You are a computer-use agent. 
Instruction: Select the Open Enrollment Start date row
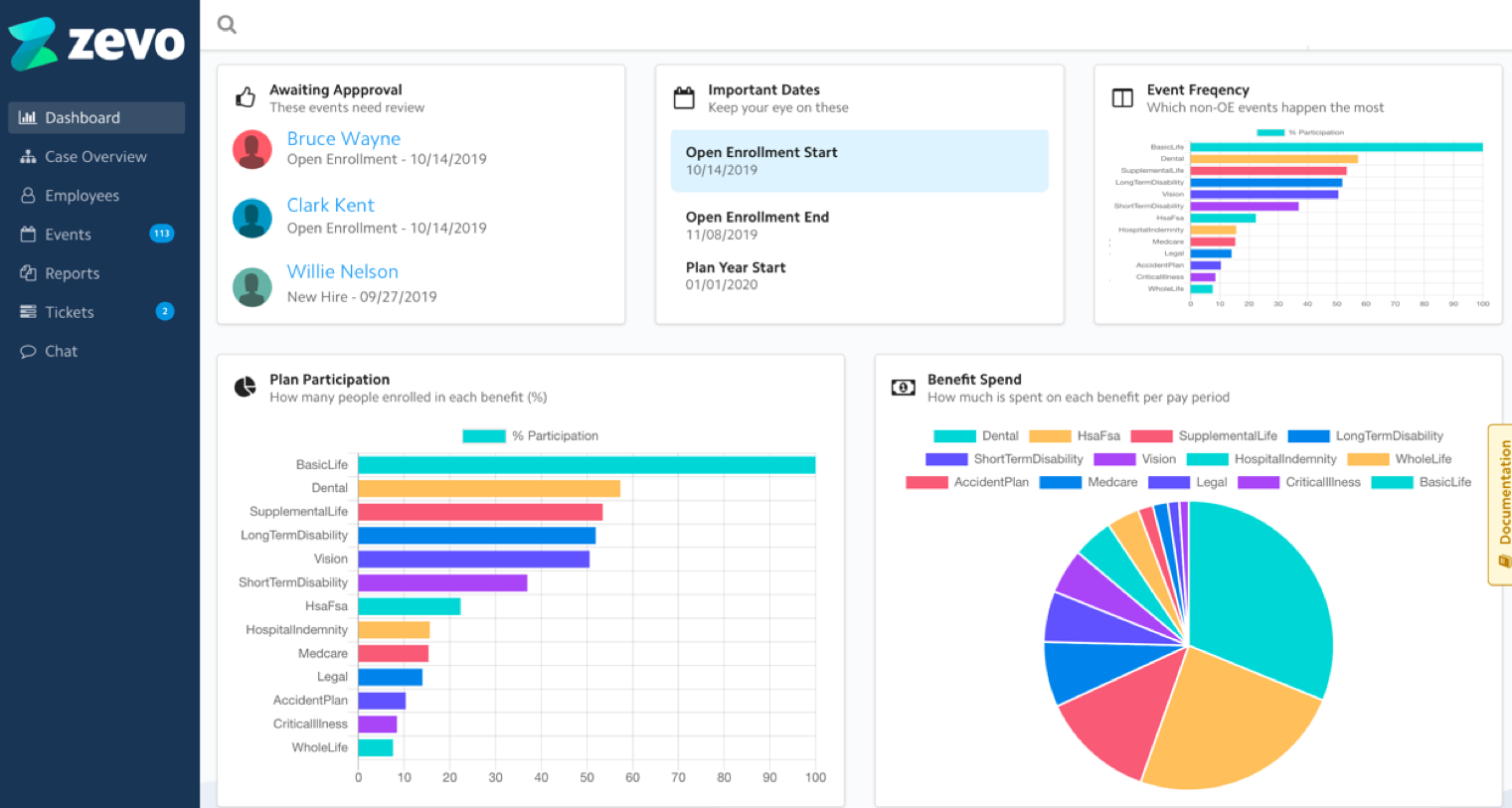(x=859, y=161)
